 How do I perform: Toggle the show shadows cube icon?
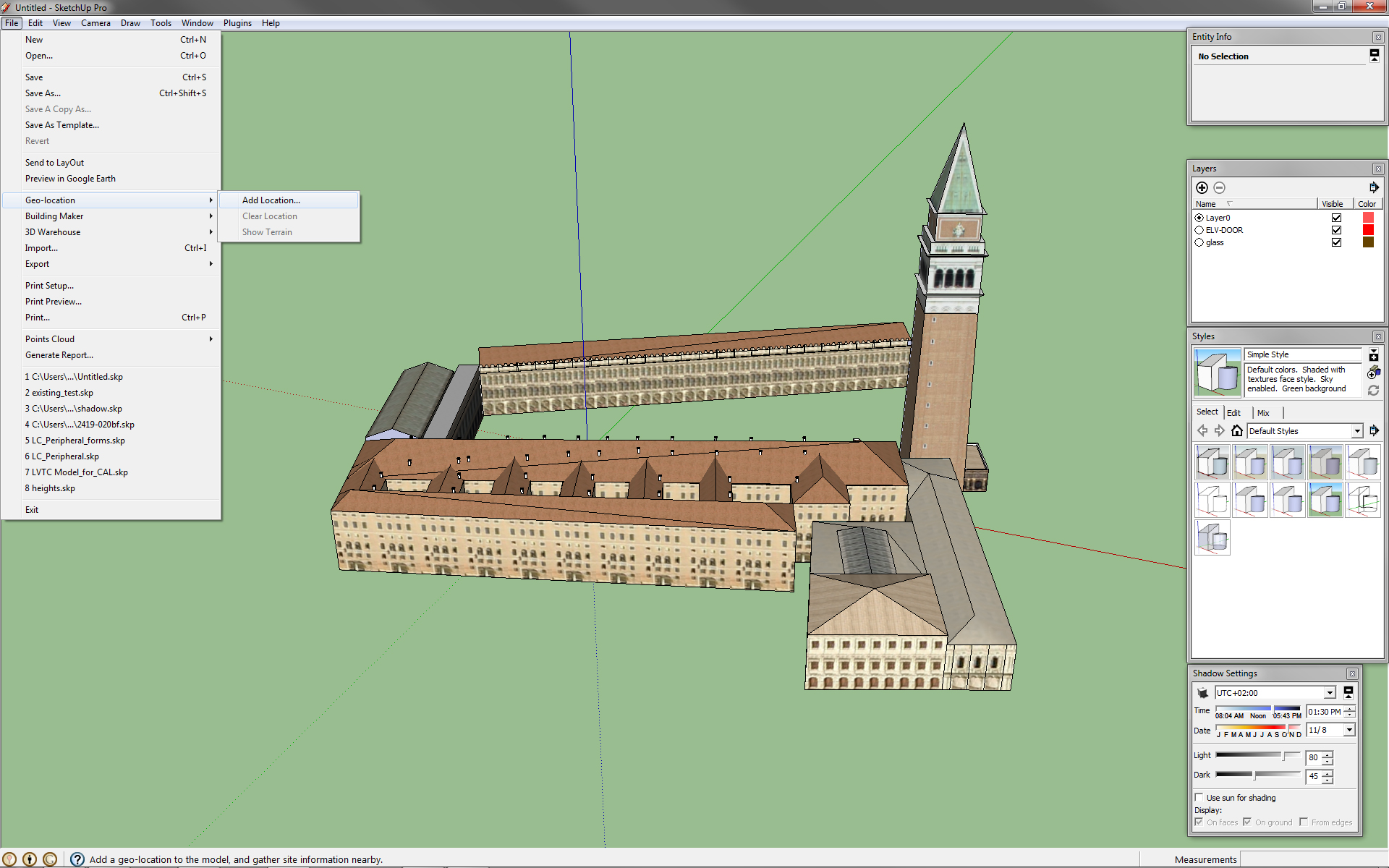click(x=1202, y=693)
